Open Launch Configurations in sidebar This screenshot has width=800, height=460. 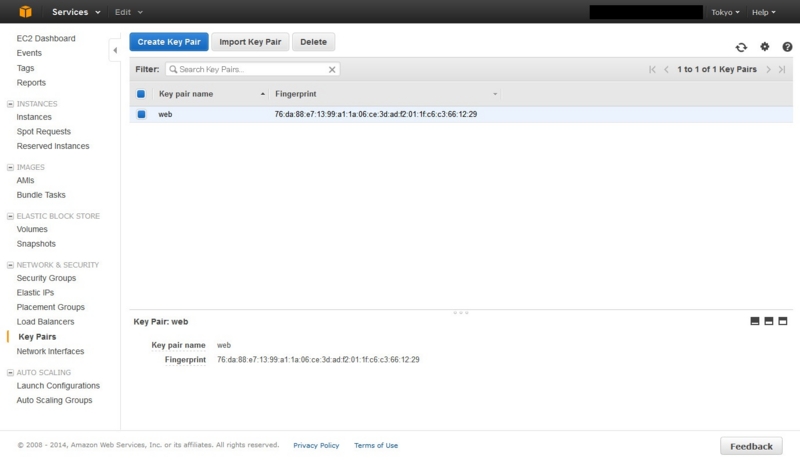click(x=58, y=386)
